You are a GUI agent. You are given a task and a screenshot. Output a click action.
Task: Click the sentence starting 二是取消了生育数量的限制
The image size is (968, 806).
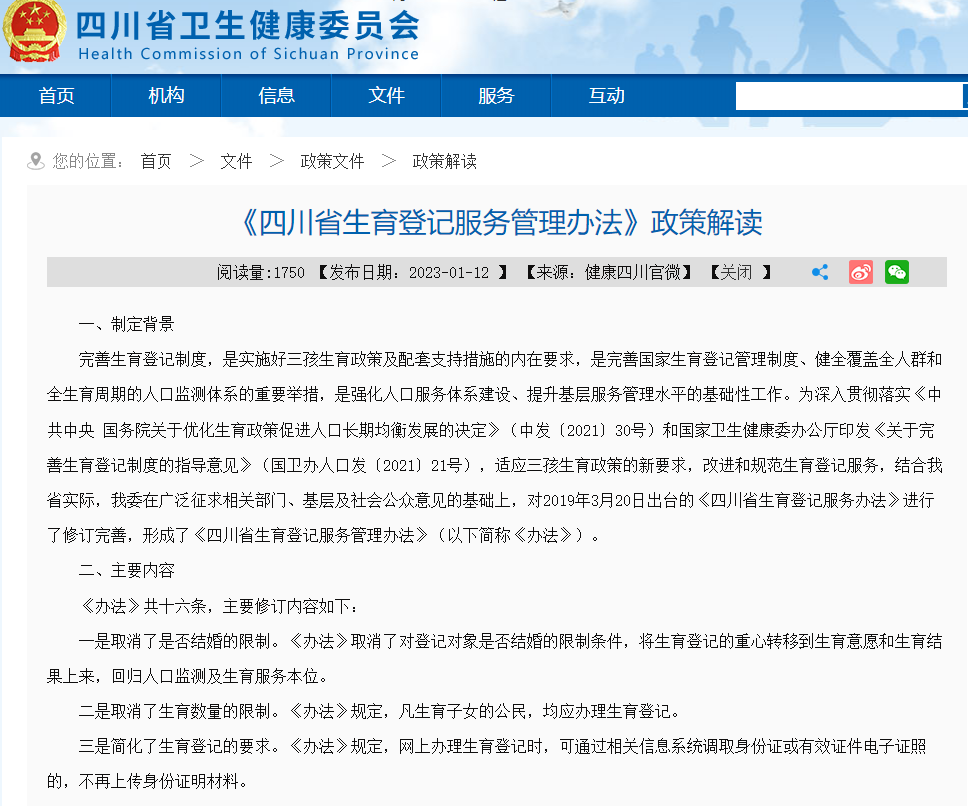click(x=380, y=712)
